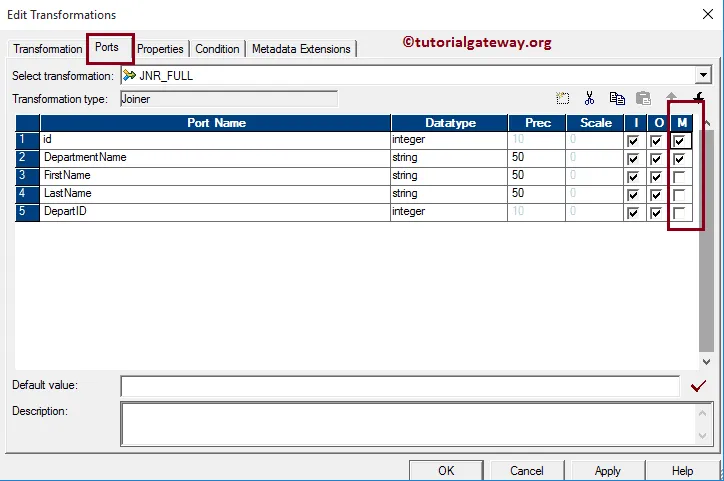
Task: Click the datatype cell for id row
Action: [449, 140]
